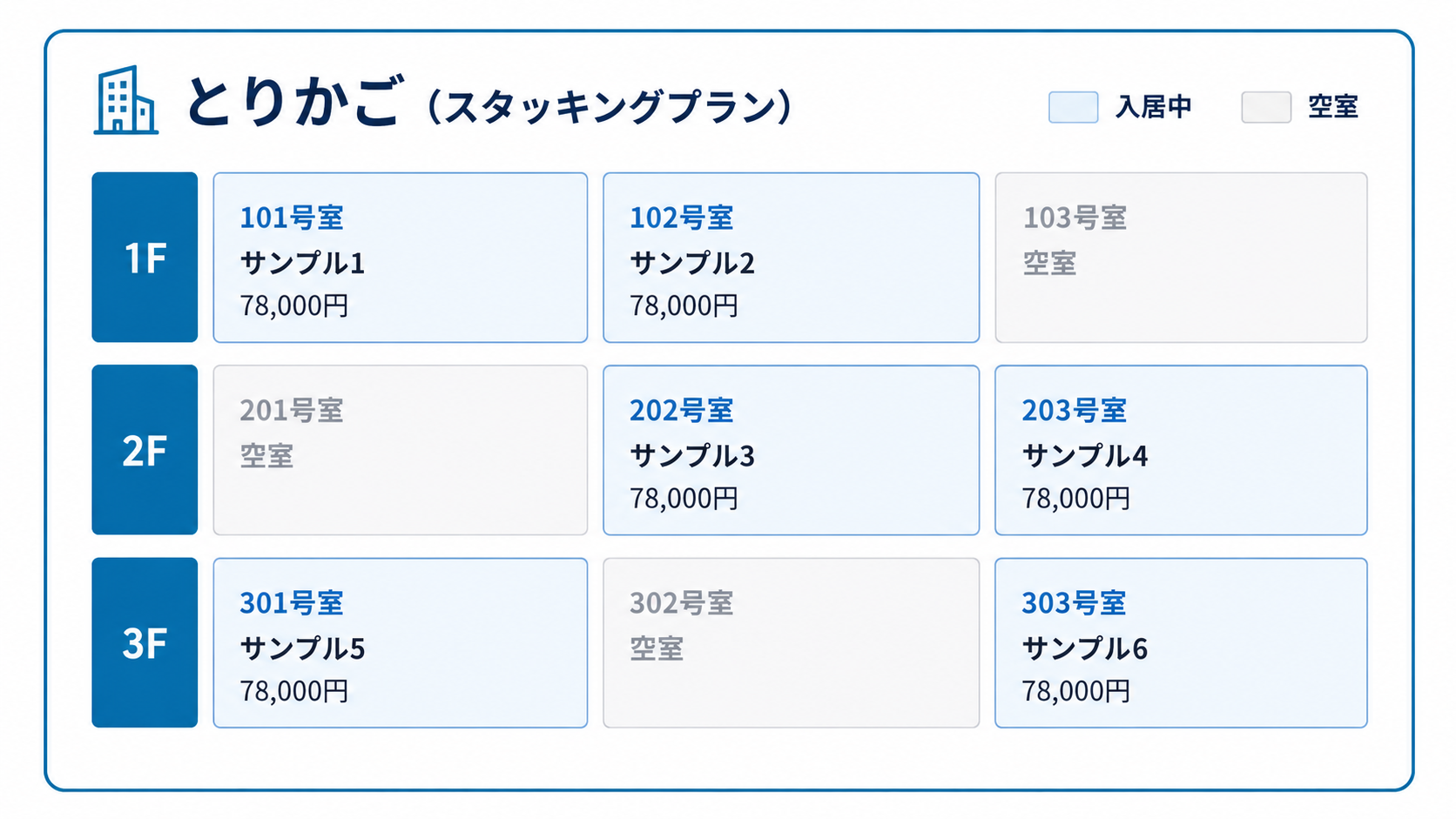The width and height of the screenshot is (1456, 819).
Task: Click 78,000円 rent in room 303
Action: click(x=1076, y=691)
